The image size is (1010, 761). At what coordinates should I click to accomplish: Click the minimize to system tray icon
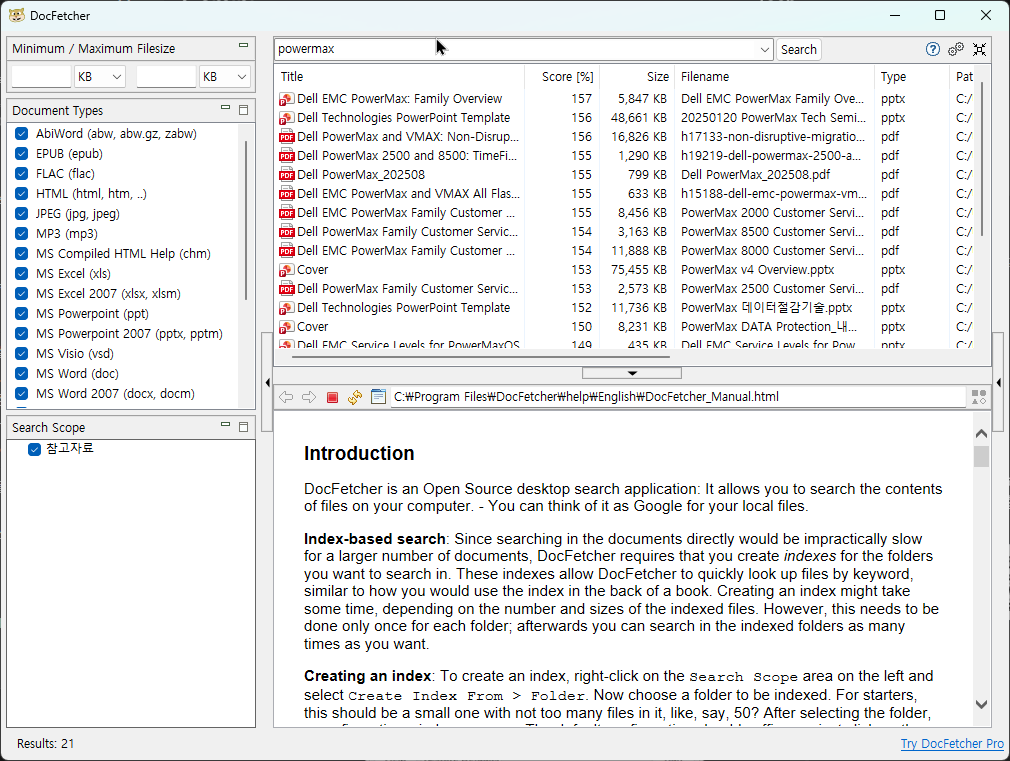[980, 49]
